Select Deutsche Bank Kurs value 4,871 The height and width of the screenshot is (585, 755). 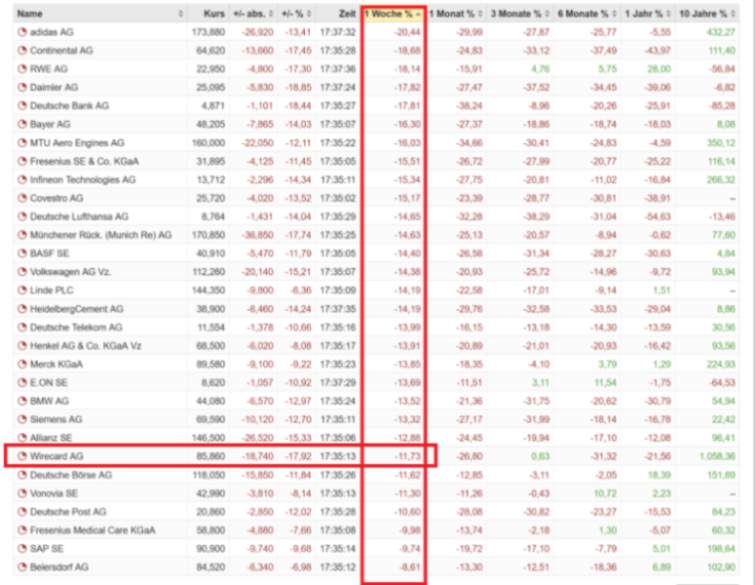[x=213, y=106]
